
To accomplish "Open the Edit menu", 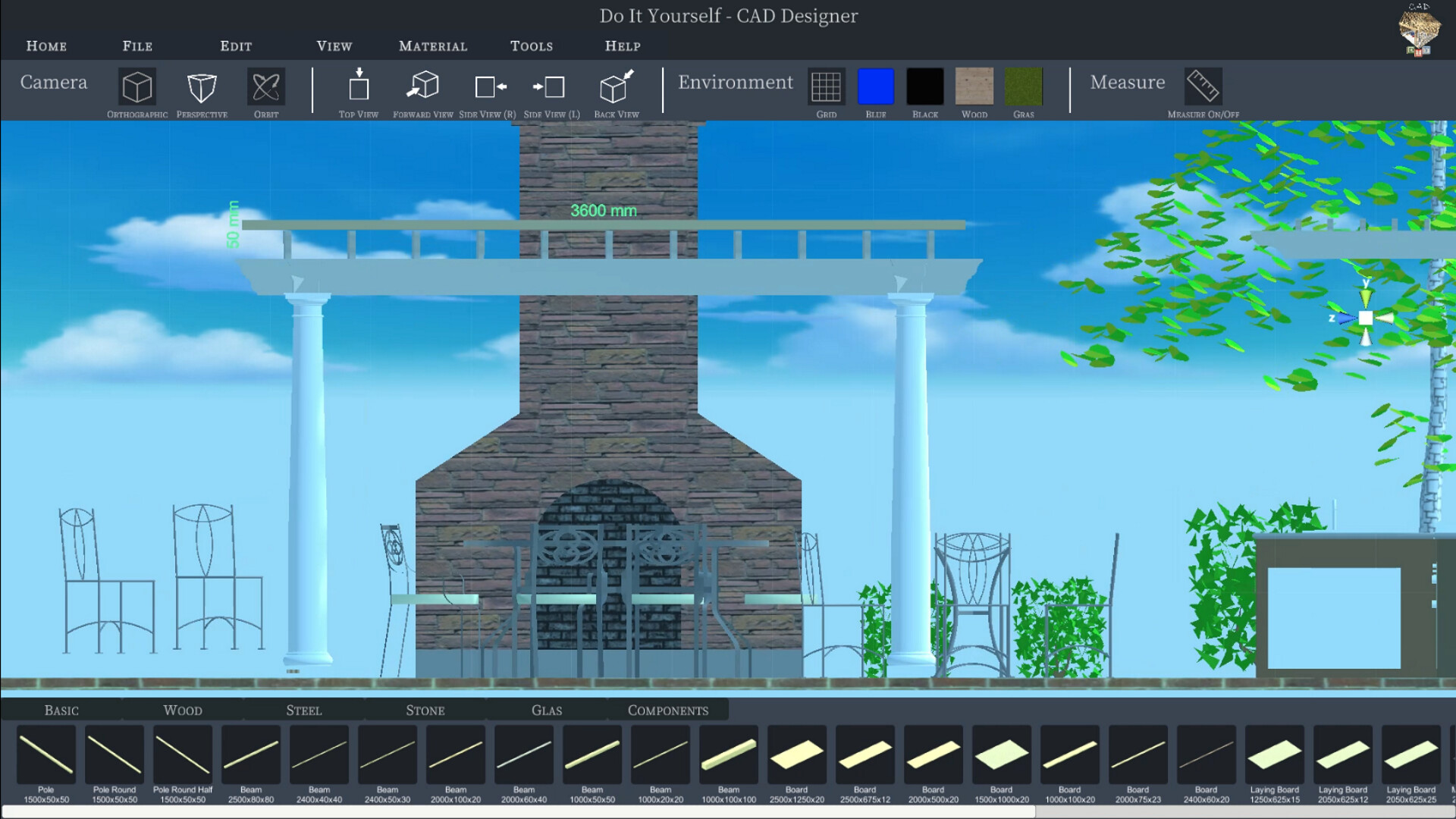I will pyautogui.click(x=235, y=45).
